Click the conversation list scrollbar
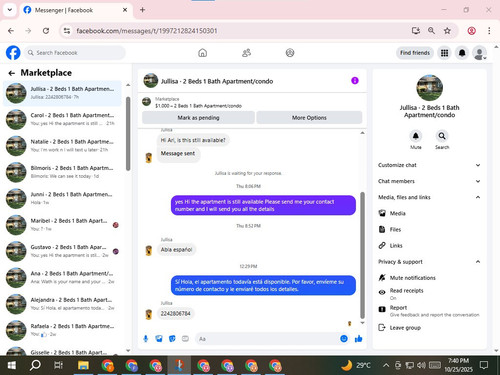This screenshot has height=375, width=500. click(x=128, y=133)
